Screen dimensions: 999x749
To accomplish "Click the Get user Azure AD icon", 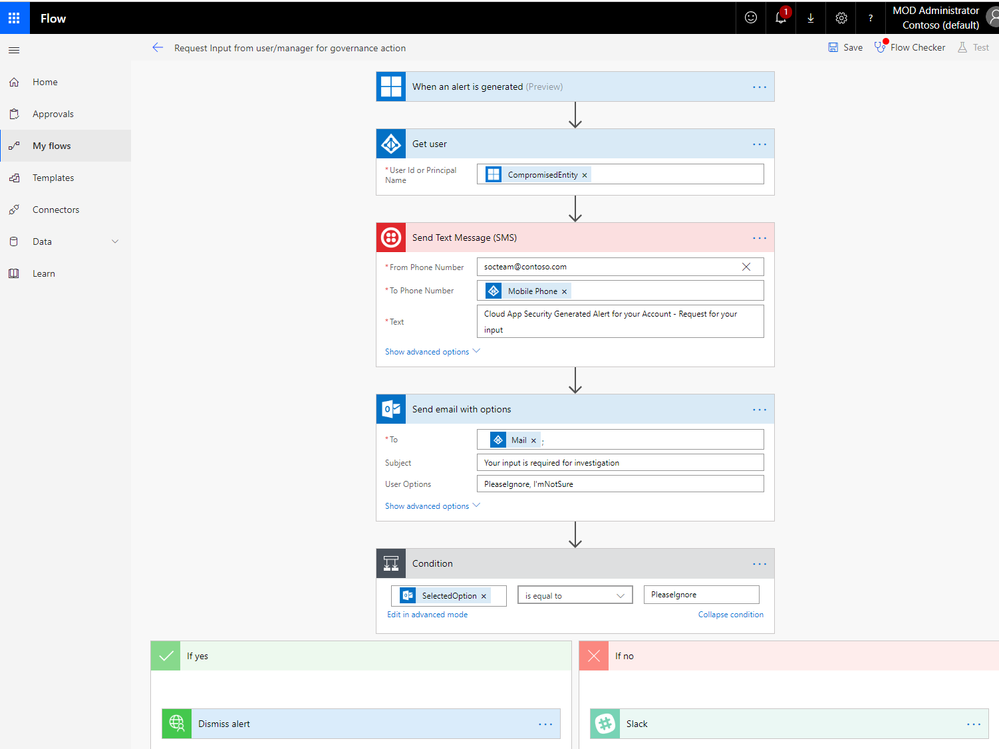I will 391,144.
